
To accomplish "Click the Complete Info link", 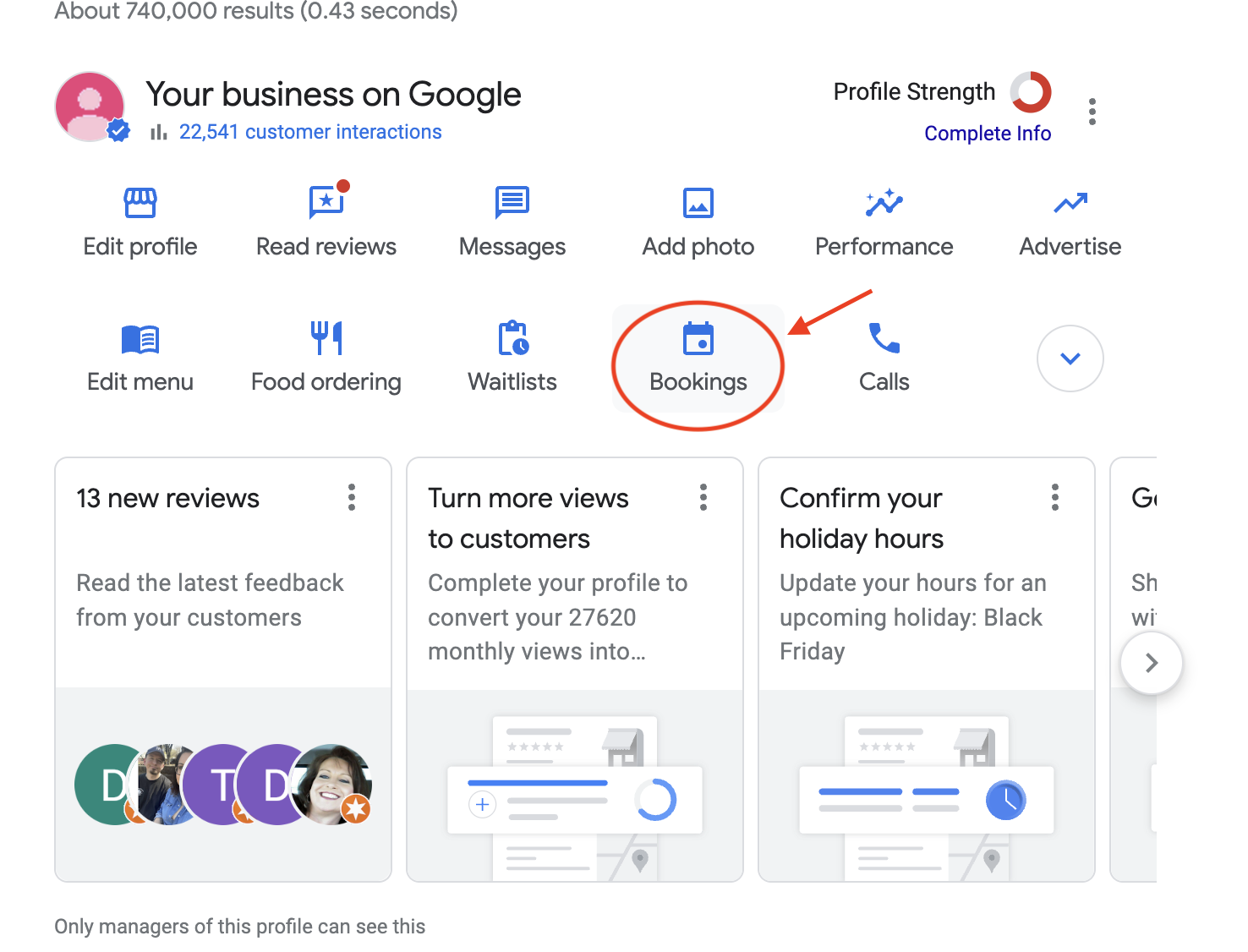I will pos(988,134).
